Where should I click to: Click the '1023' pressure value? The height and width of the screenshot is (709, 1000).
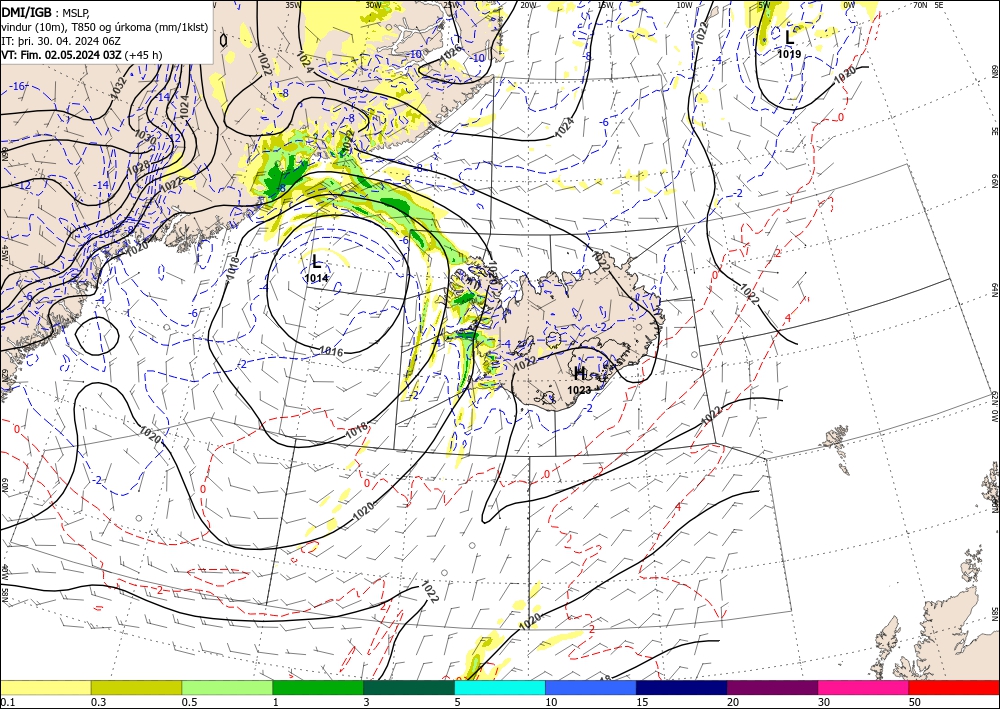point(579,390)
